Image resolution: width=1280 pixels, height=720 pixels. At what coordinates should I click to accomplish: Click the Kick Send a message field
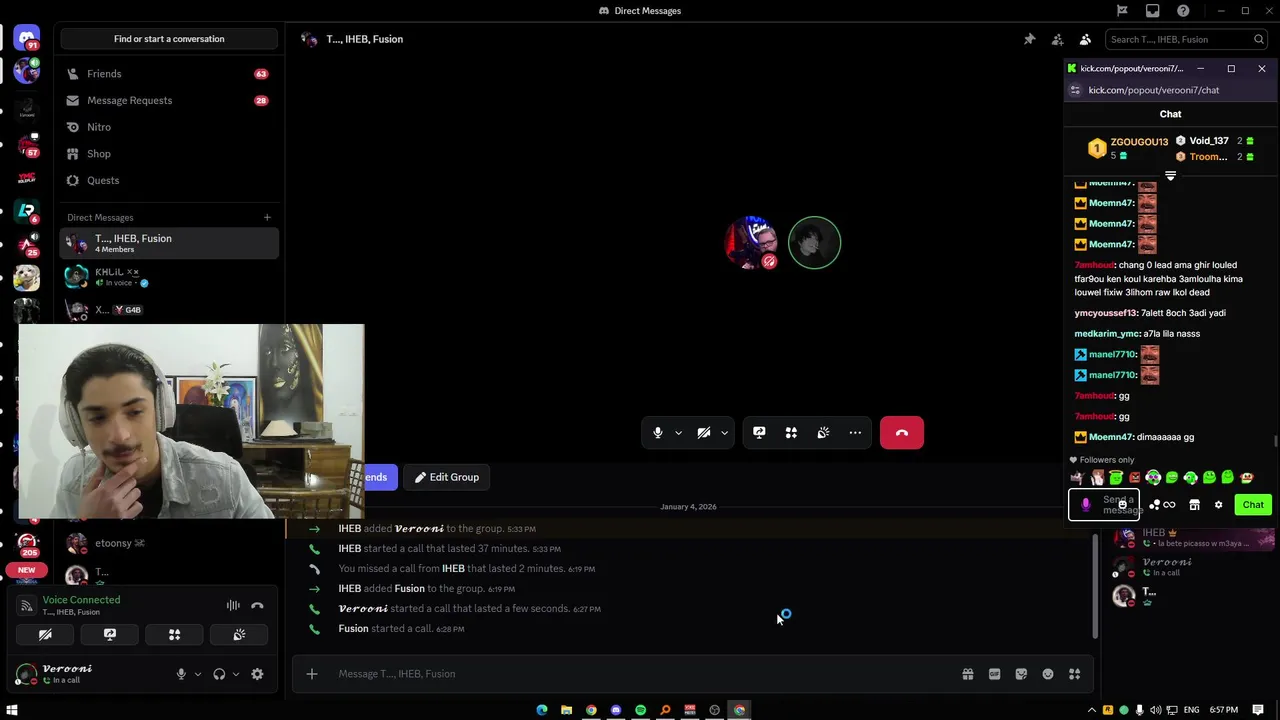pyautogui.click(x=1104, y=505)
